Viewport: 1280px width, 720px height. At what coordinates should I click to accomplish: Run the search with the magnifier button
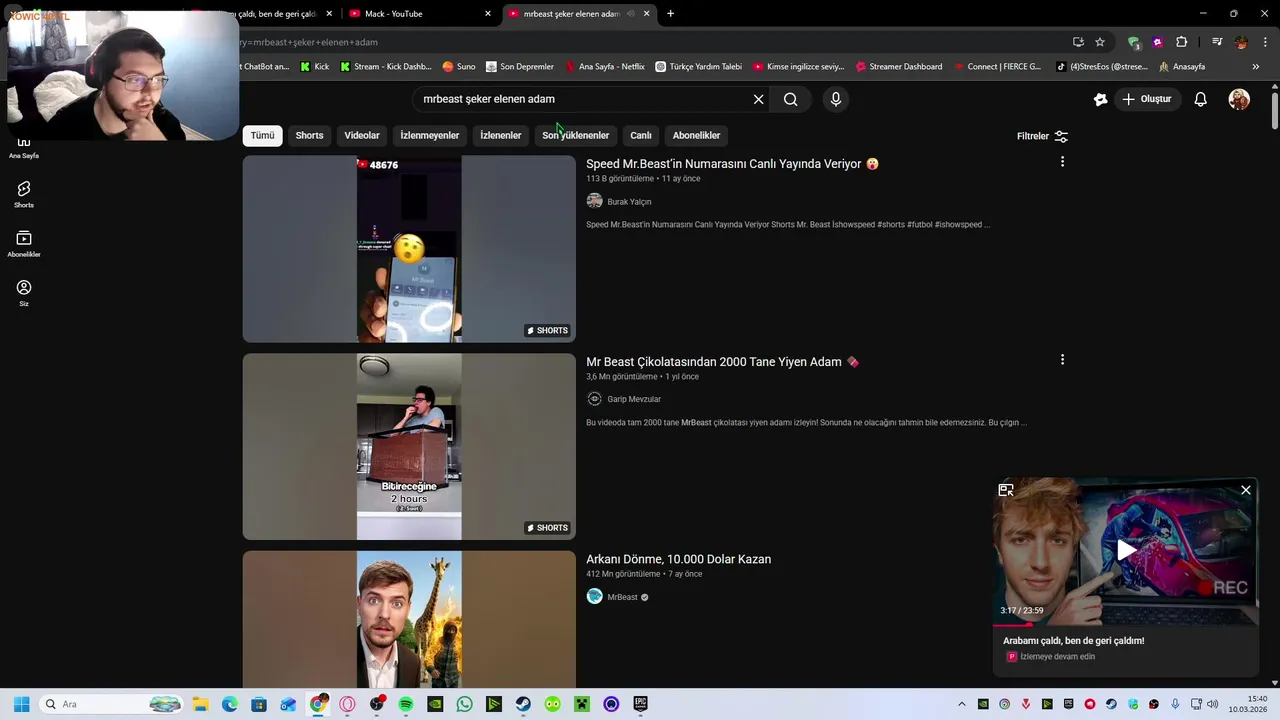click(x=790, y=99)
